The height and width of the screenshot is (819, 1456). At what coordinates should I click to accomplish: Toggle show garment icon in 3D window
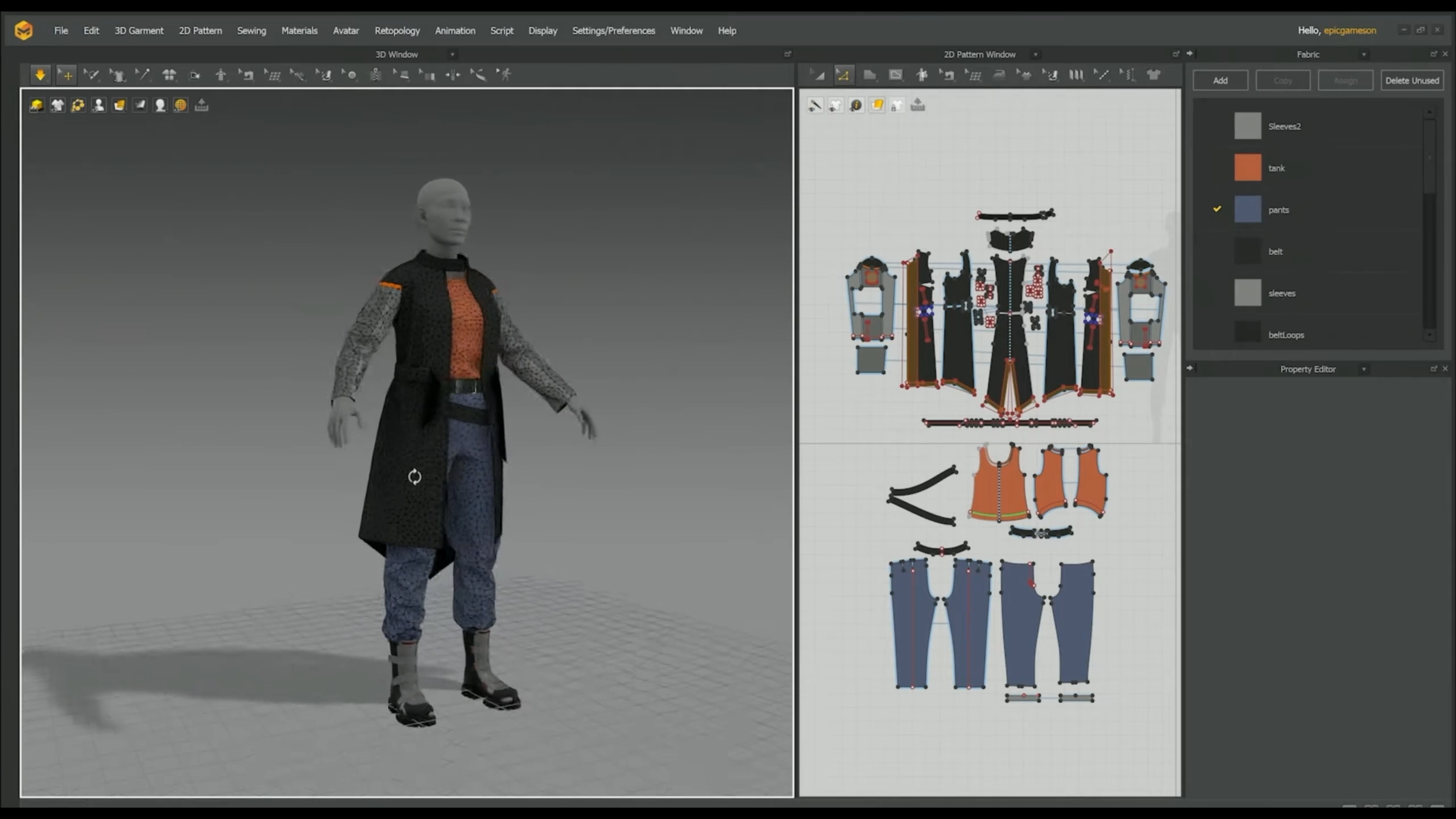click(x=57, y=105)
